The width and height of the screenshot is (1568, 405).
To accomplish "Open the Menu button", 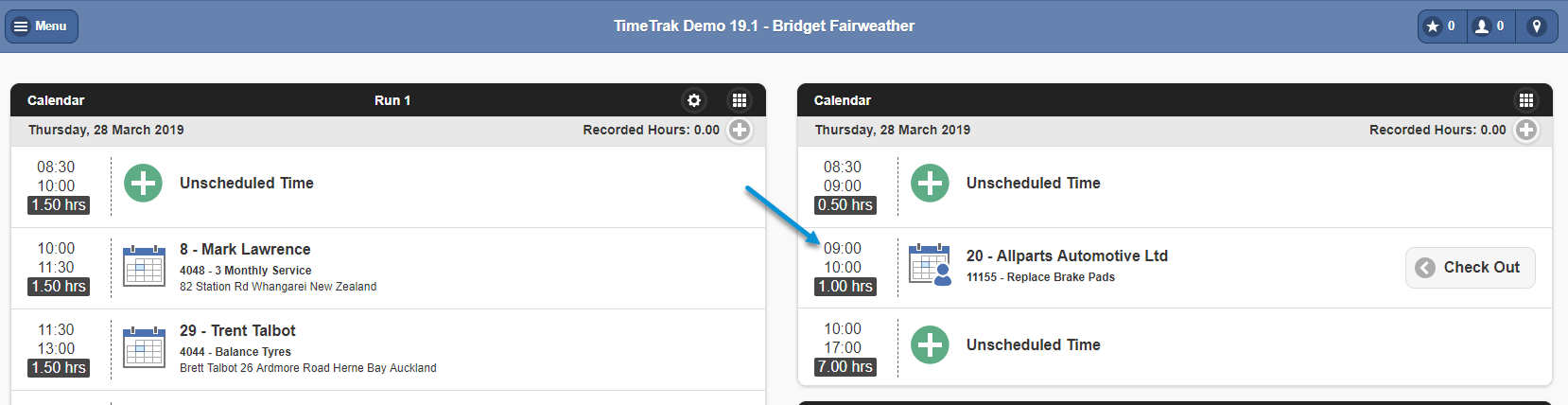I will point(42,26).
